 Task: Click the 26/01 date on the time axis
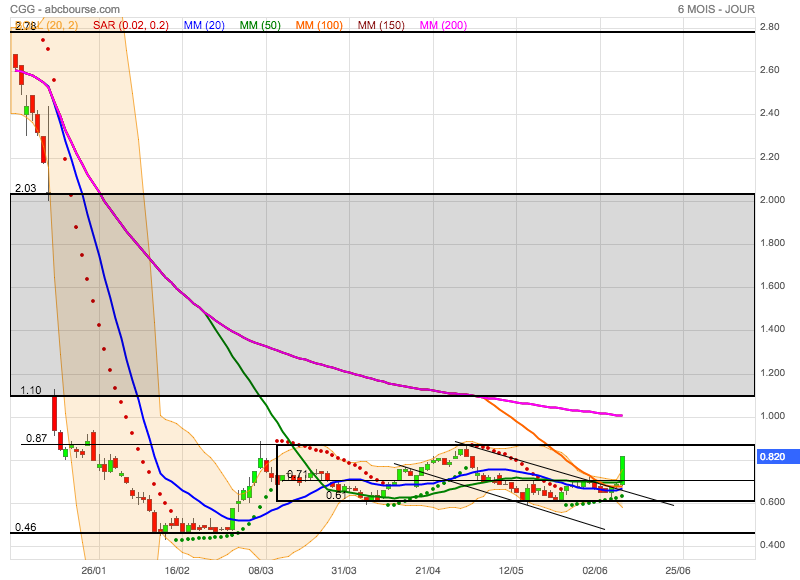(93, 571)
